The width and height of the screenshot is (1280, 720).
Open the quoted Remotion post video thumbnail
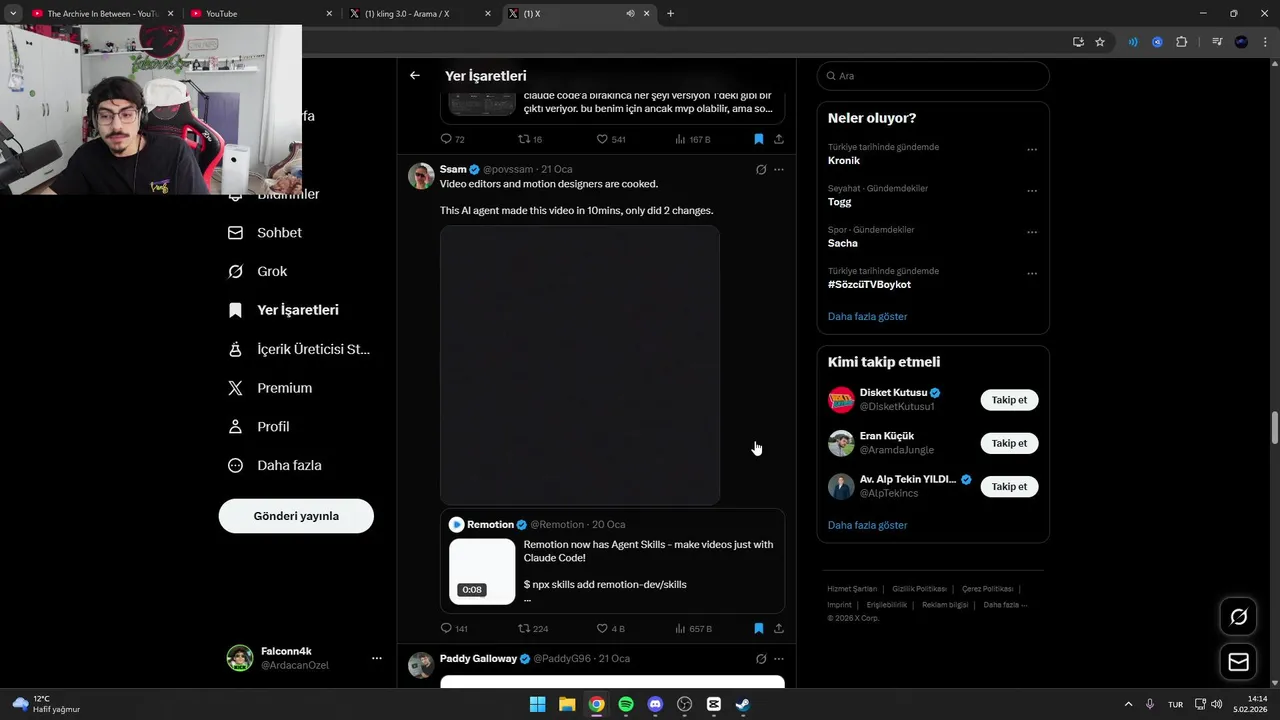482,572
